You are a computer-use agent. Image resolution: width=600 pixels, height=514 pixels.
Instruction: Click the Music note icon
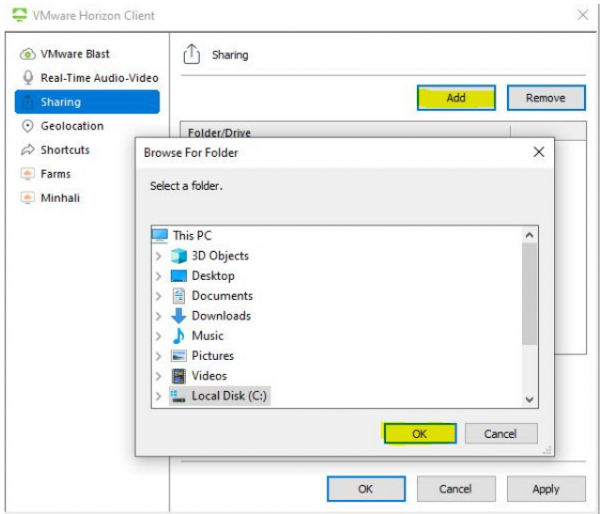[179, 336]
